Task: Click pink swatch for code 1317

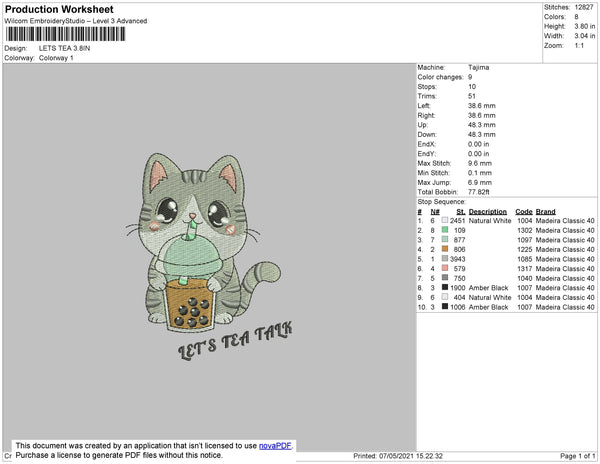Action: click(x=445, y=268)
